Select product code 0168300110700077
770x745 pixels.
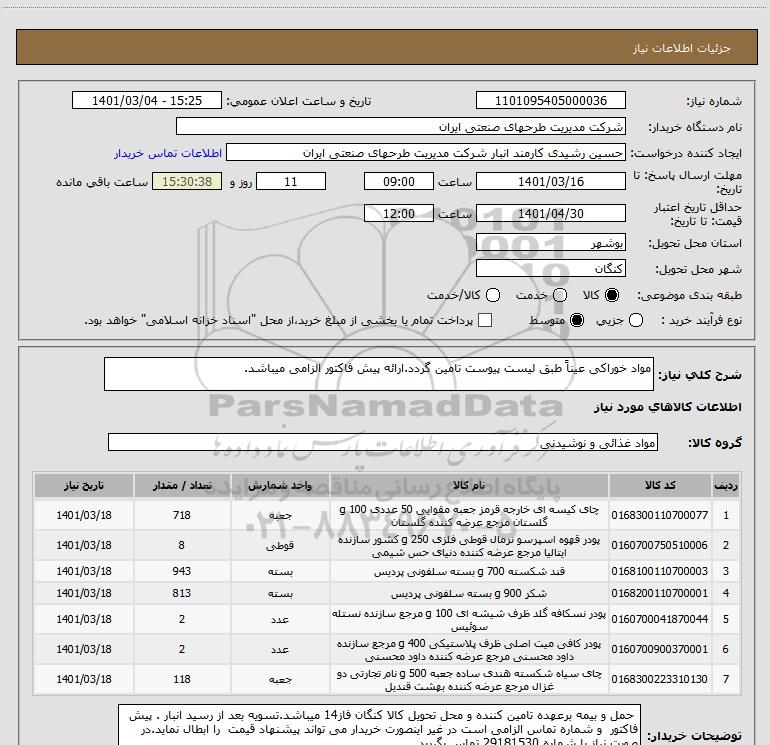pos(660,515)
